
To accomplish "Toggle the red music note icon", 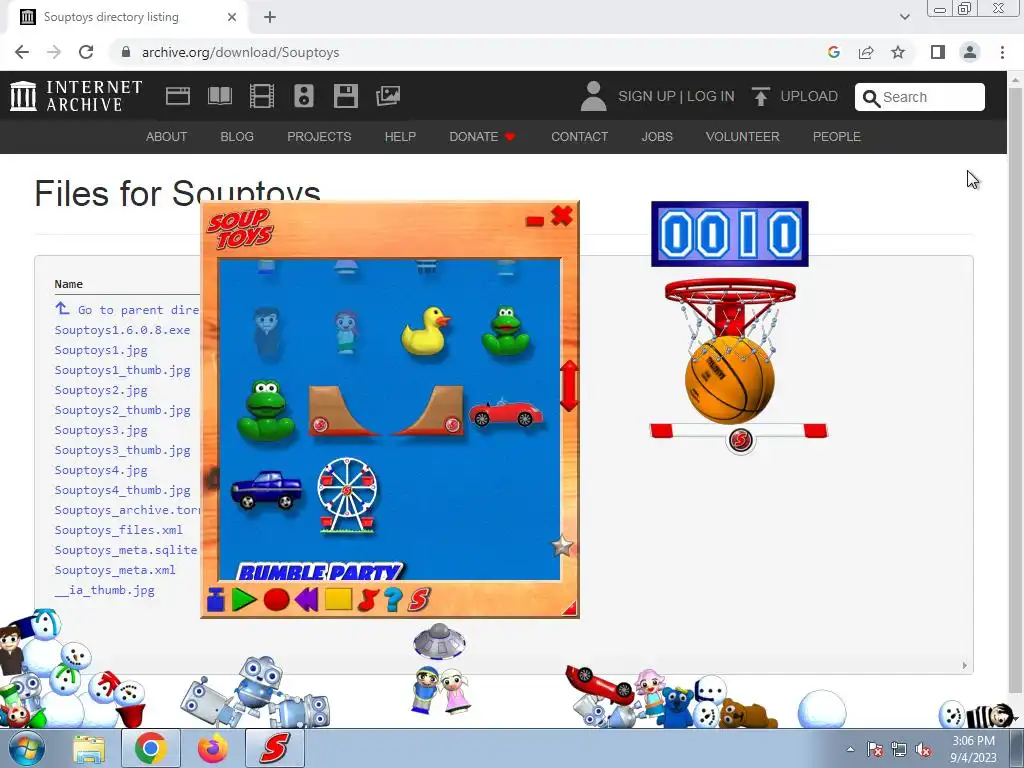I will coord(368,600).
